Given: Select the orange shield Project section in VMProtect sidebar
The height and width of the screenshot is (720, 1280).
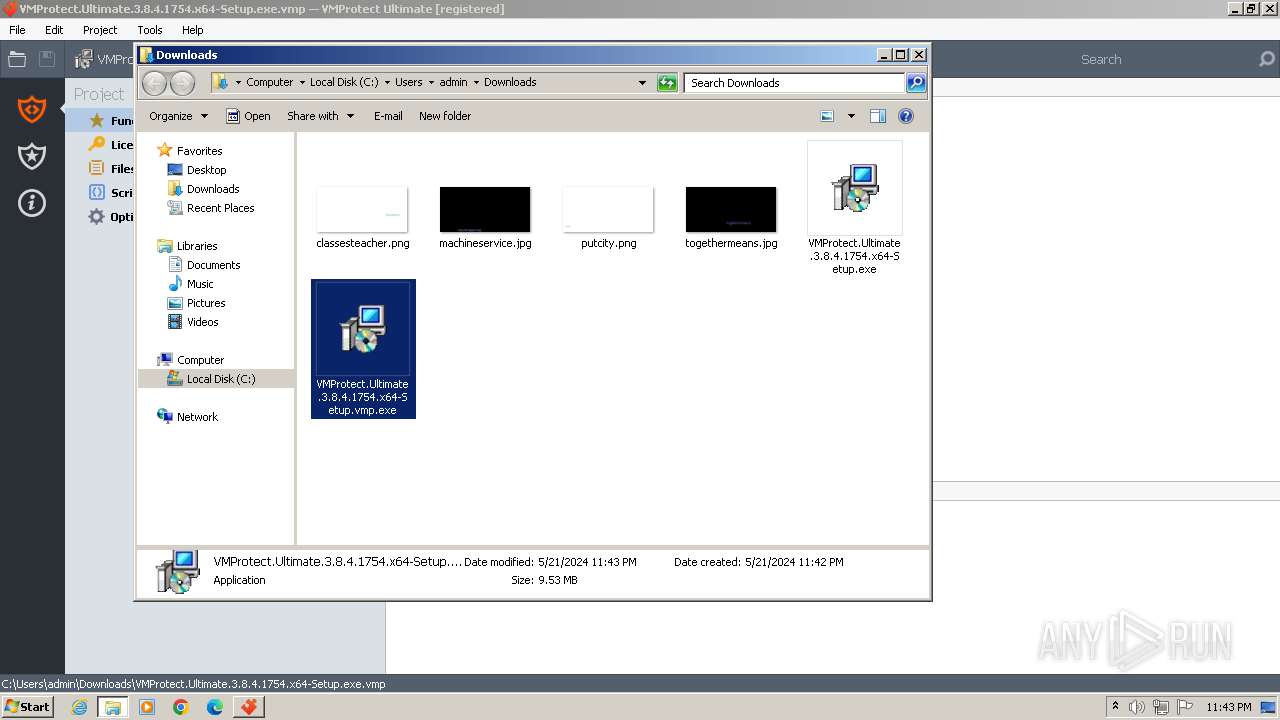Looking at the screenshot, I should coord(32,108).
